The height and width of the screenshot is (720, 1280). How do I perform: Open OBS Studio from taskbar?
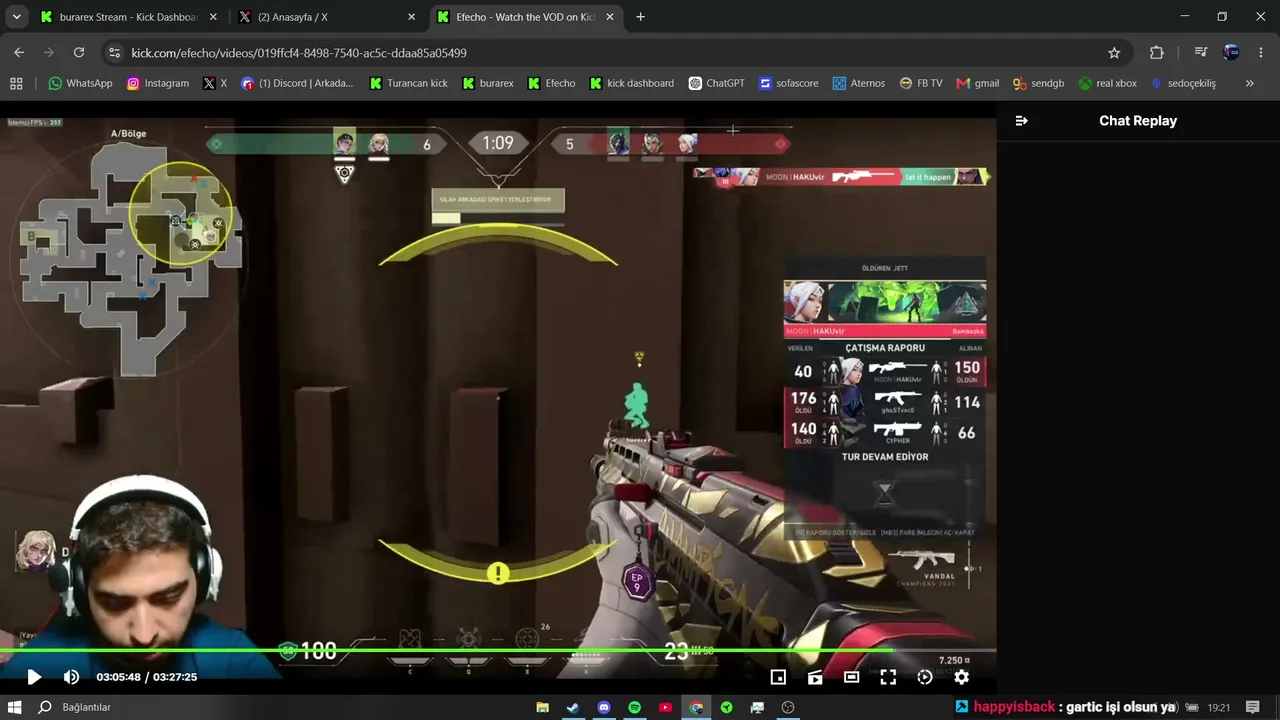(x=788, y=707)
